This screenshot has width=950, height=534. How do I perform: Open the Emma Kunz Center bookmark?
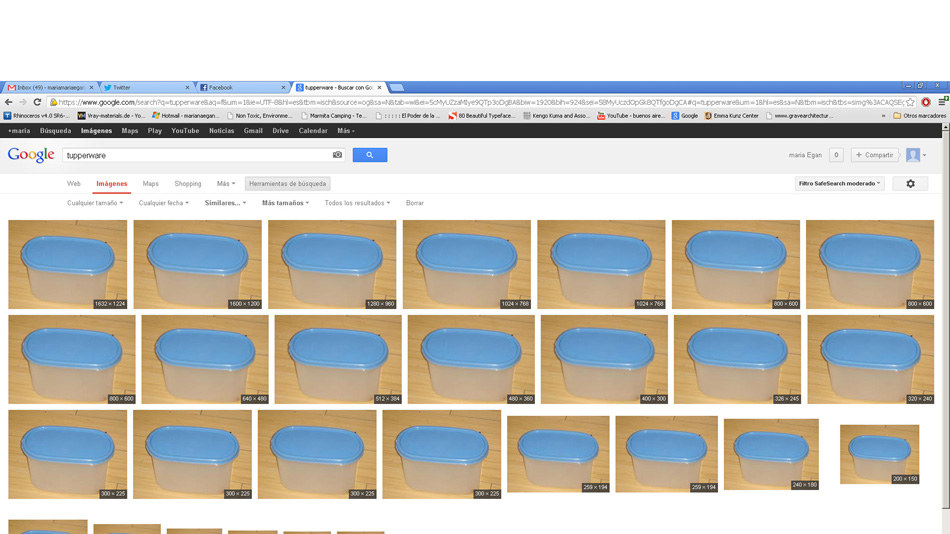[x=731, y=116]
